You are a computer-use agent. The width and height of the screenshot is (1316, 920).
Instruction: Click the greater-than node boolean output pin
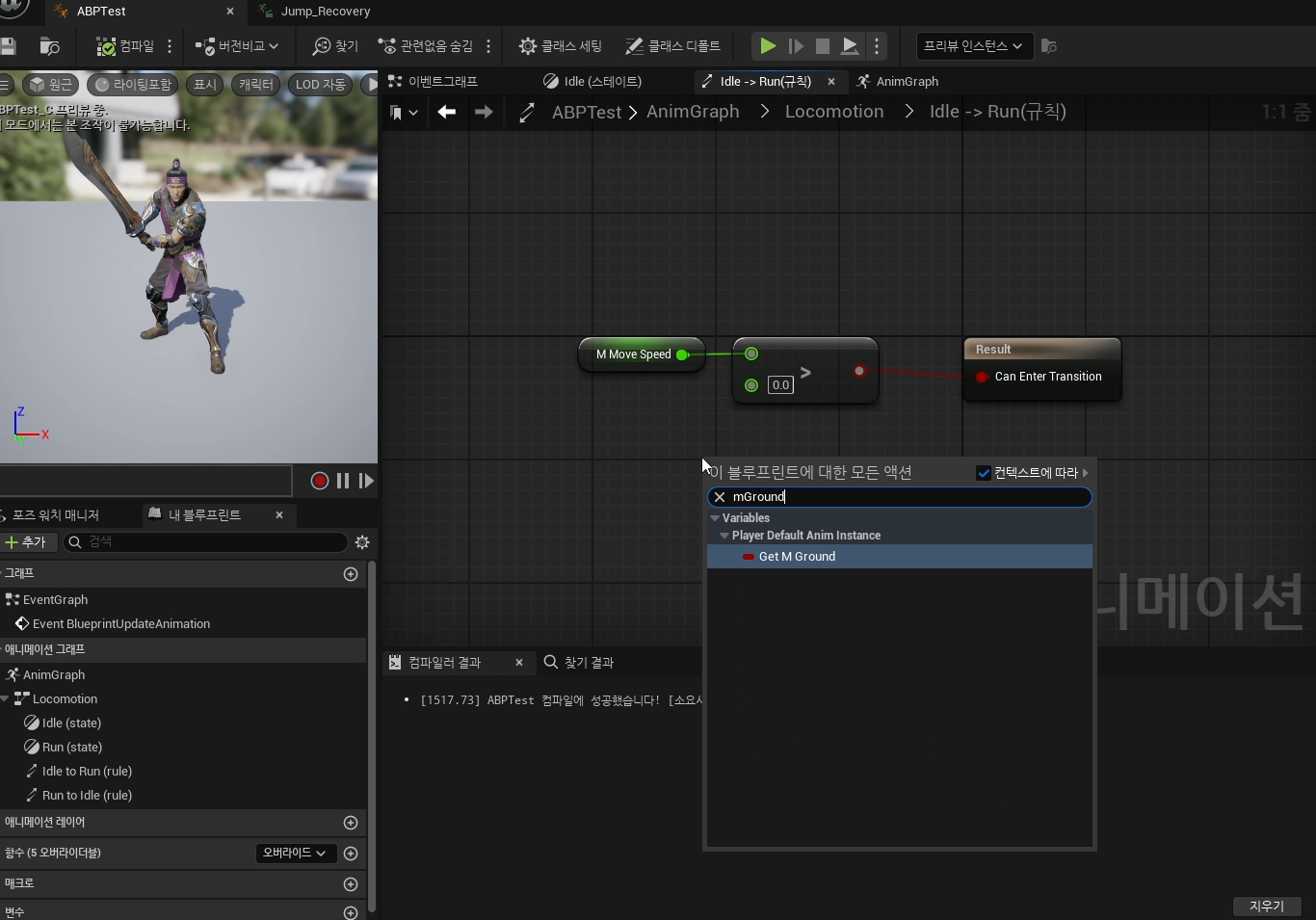coord(859,371)
